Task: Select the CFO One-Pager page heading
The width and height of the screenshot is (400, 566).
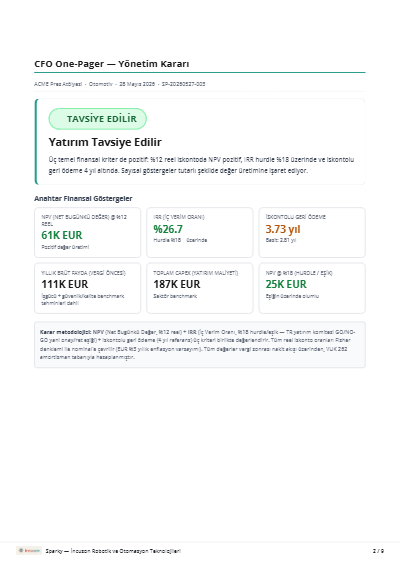Action: coord(112,64)
